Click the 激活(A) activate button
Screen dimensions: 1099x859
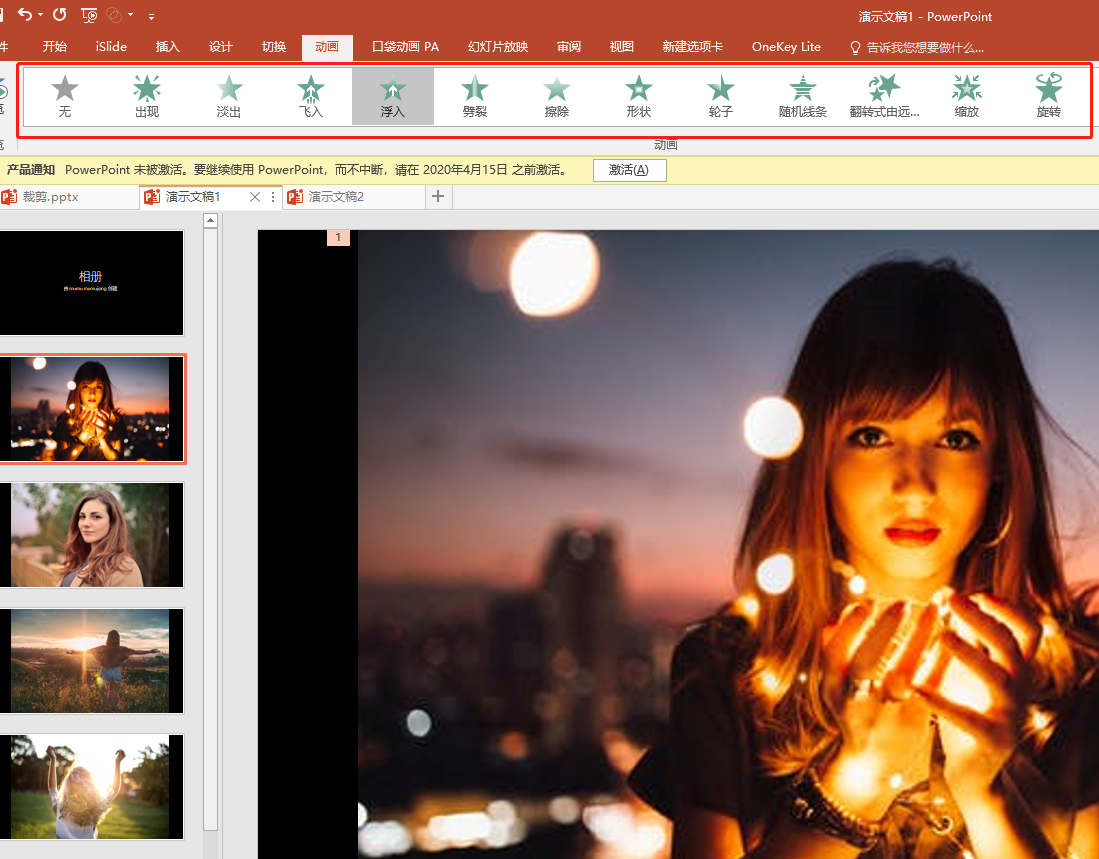pyautogui.click(x=629, y=170)
